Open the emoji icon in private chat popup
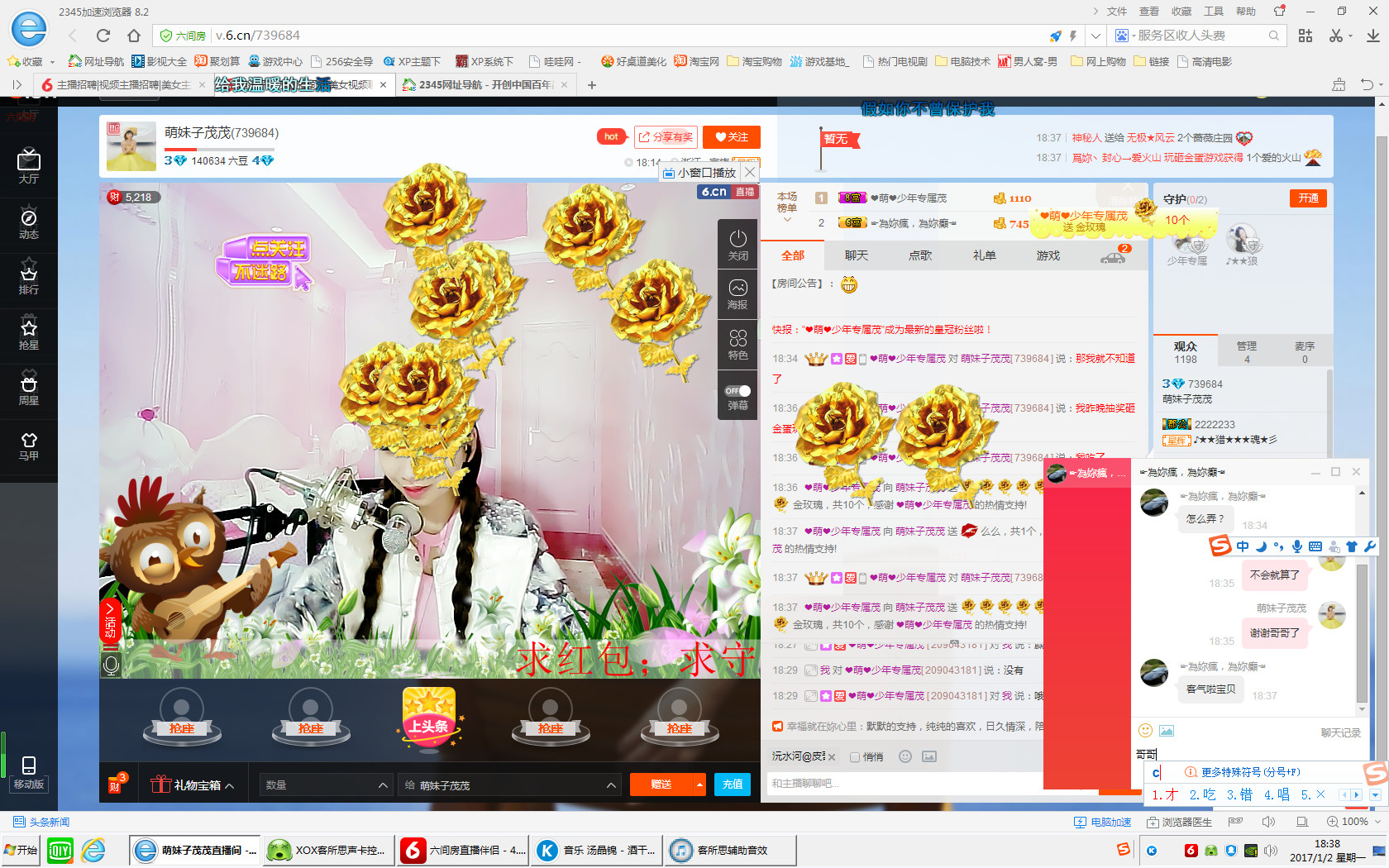The image size is (1389, 868). coord(1145,730)
